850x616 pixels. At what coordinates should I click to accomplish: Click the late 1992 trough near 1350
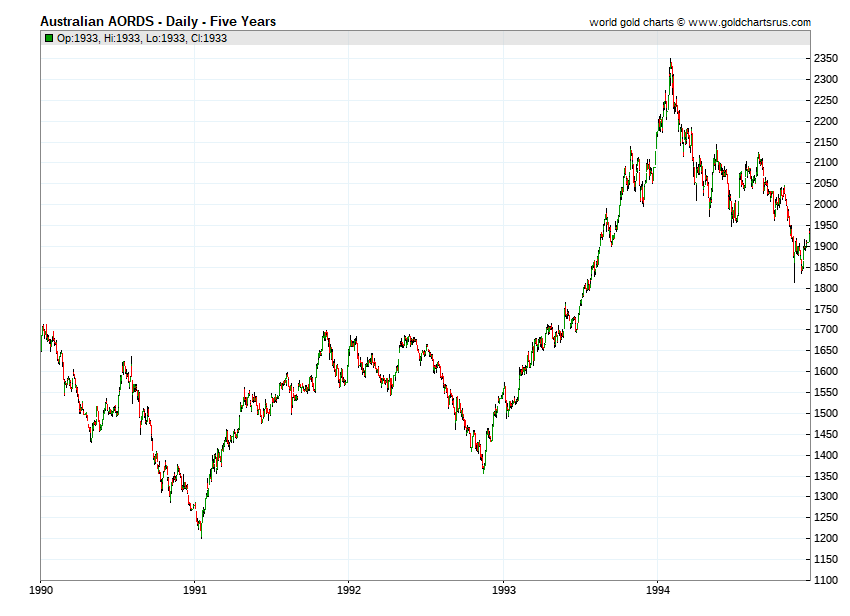(x=484, y=472)
